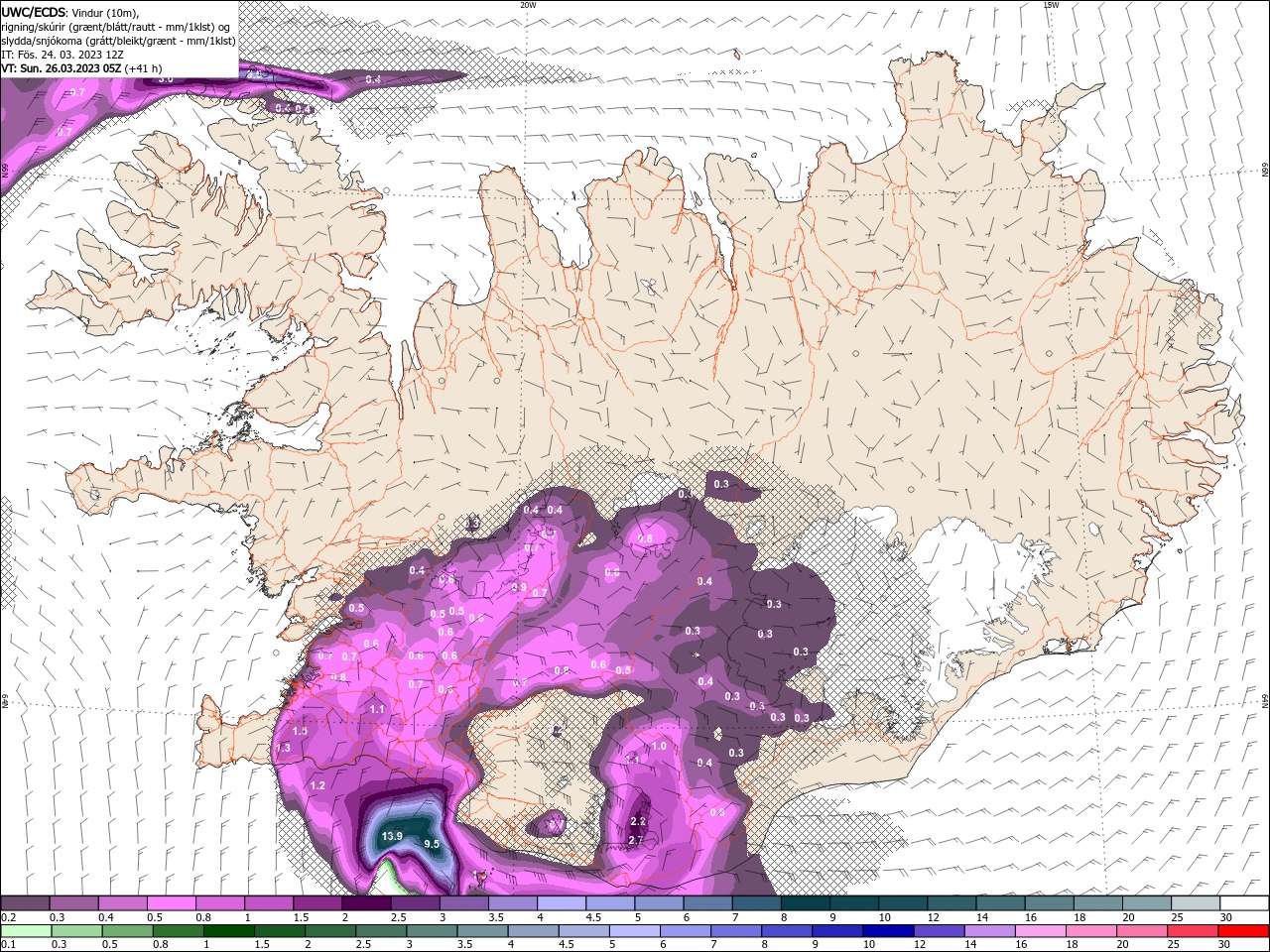Screen dimensions: 1270x952
Task: Click the grey-green 3–3.5 rainfall swatch
Action: coord(432,931)
